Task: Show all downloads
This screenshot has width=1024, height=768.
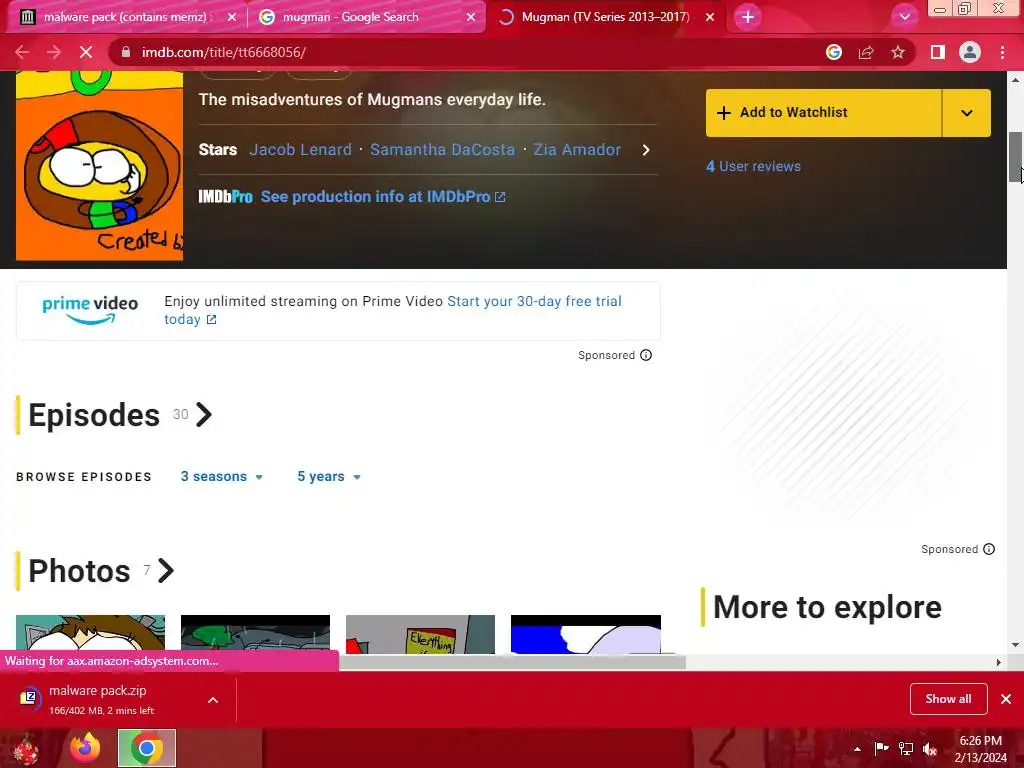Action: tap(948, 699)
